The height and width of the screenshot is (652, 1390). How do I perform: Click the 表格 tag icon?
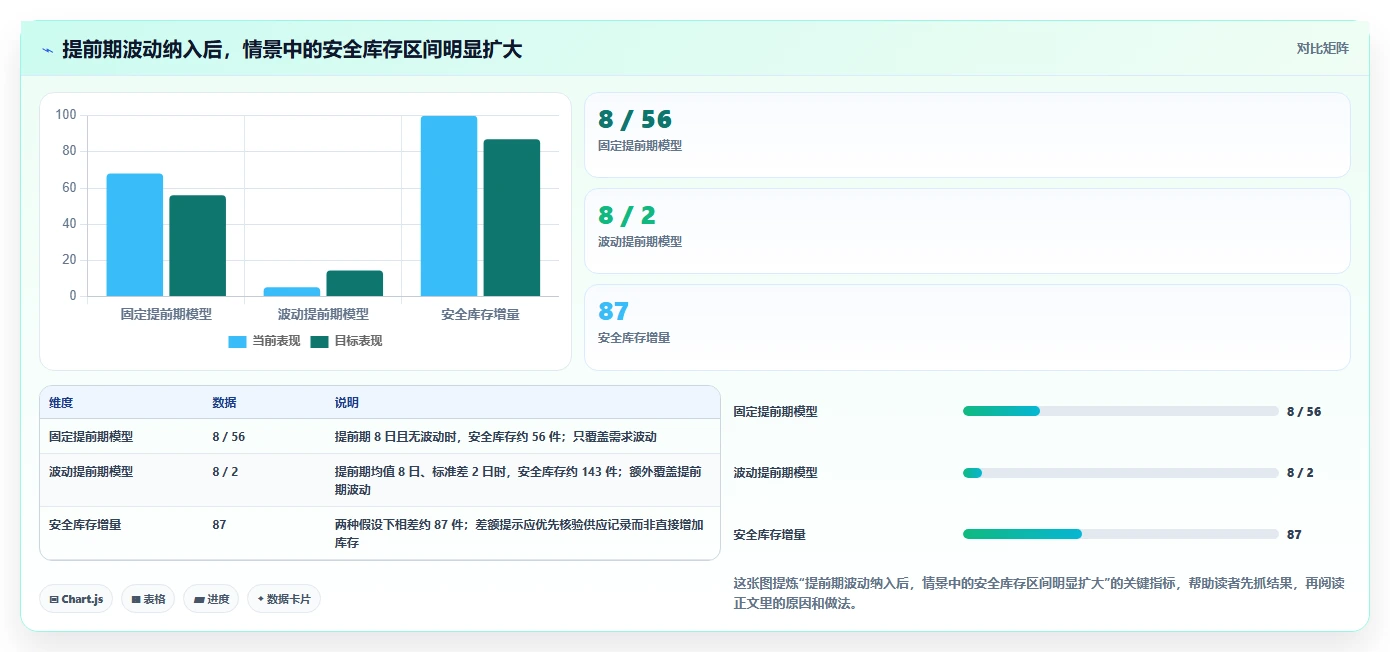click(136, 599)
